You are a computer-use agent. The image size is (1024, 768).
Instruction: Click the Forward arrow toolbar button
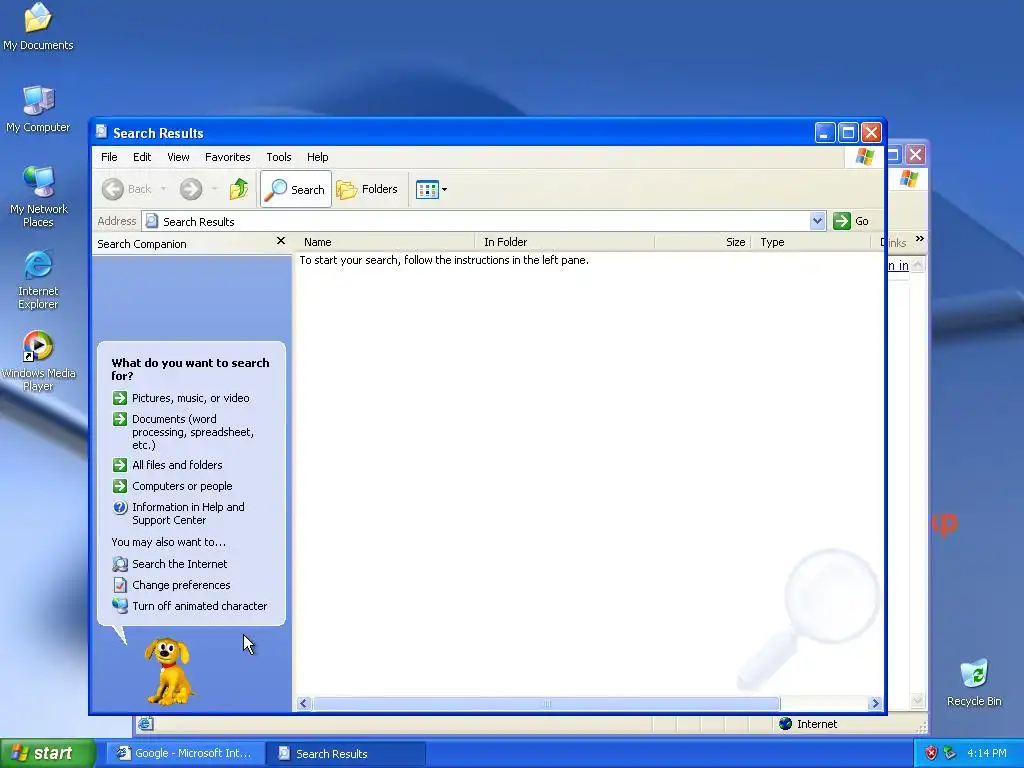(x=191, y=189)
